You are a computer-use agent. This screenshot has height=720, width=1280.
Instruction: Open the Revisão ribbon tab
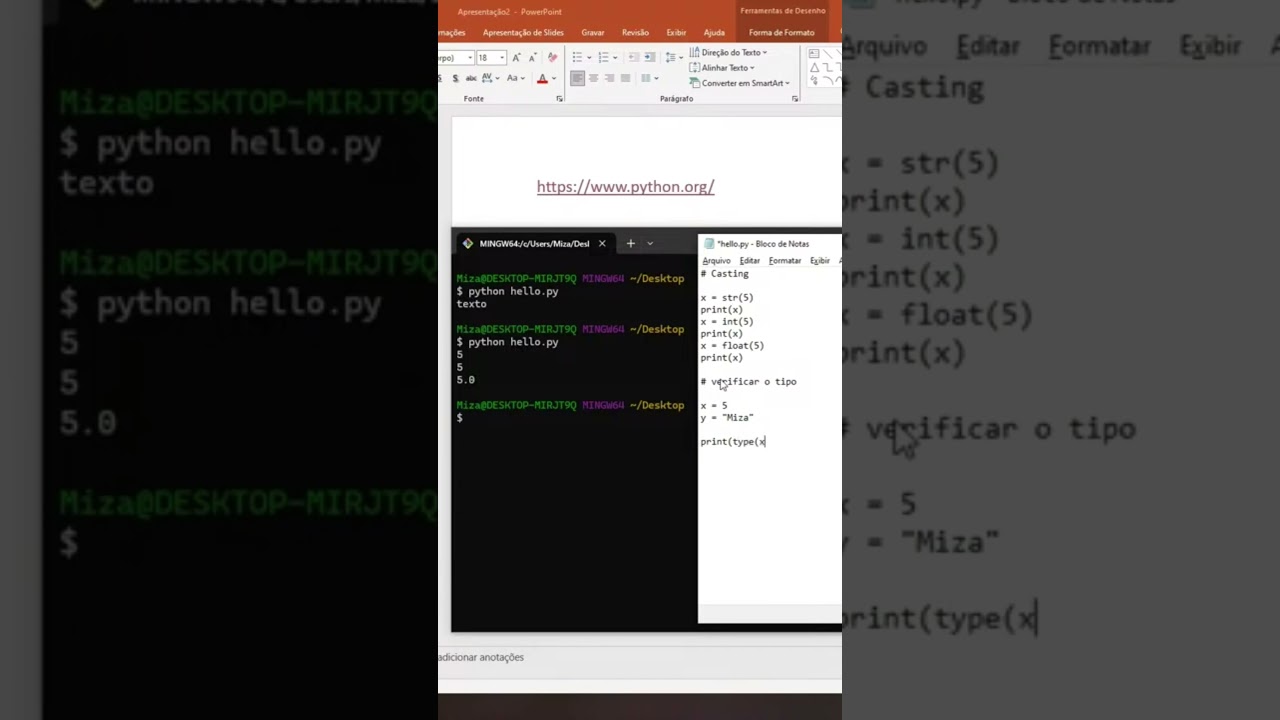tap(635, 33)
